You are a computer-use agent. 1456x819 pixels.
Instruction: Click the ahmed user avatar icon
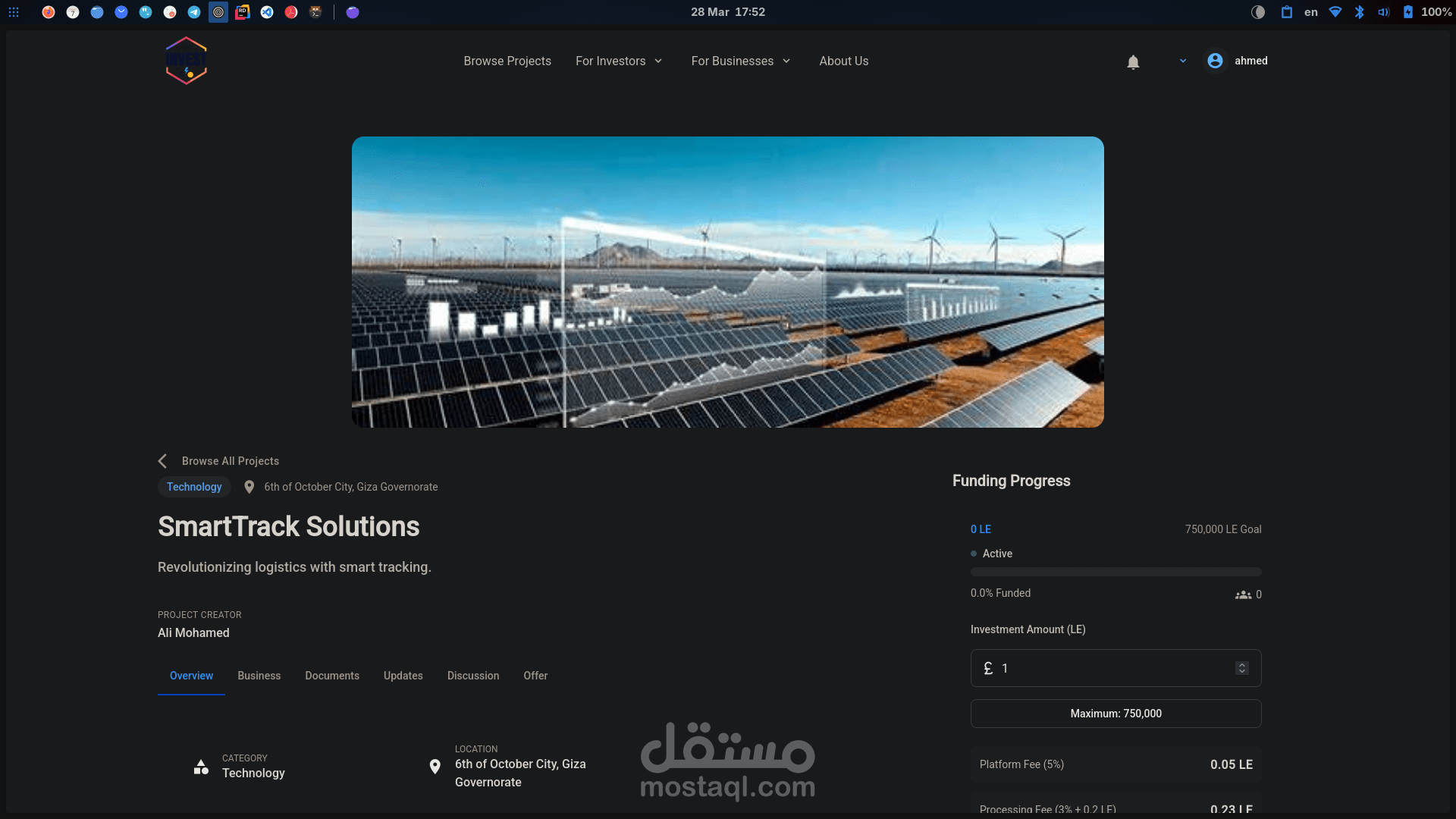(x=1215, y=61)
